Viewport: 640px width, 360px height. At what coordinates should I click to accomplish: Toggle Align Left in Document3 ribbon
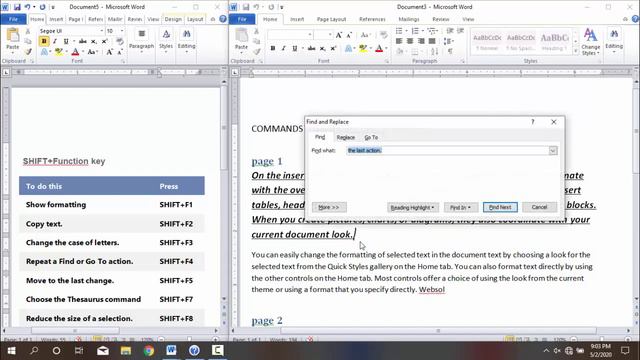coord(399,41)
